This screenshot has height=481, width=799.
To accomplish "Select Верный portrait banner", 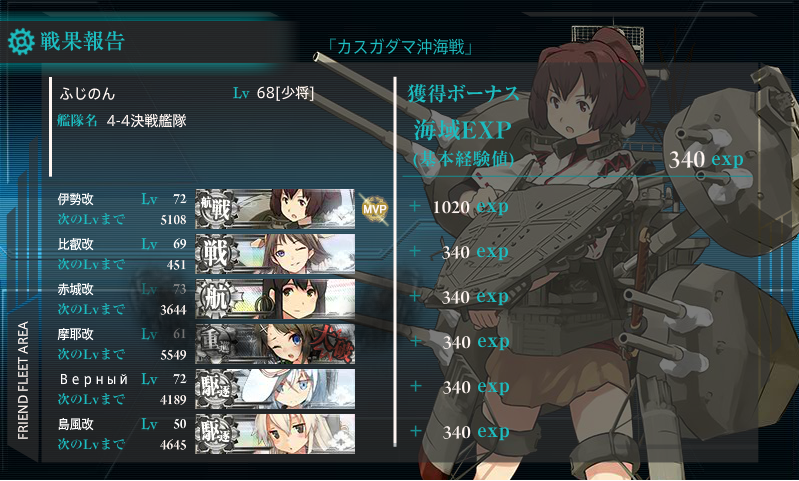I will [275, 389].
